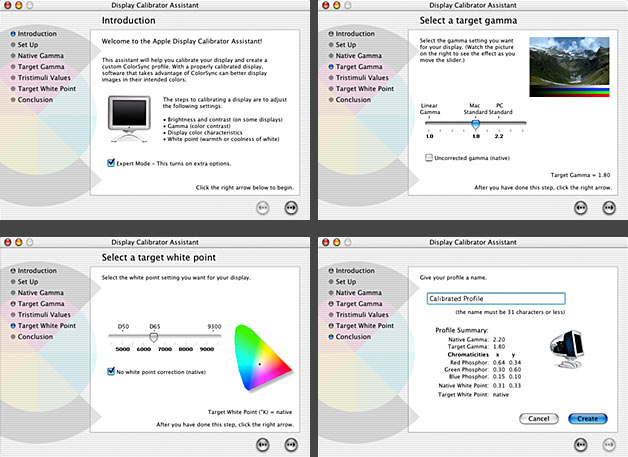The width and height of the screenshot is (628, 457).
Task: Enable the Uncorrected gamma (native) checkbox
Action: click(429, 157)
